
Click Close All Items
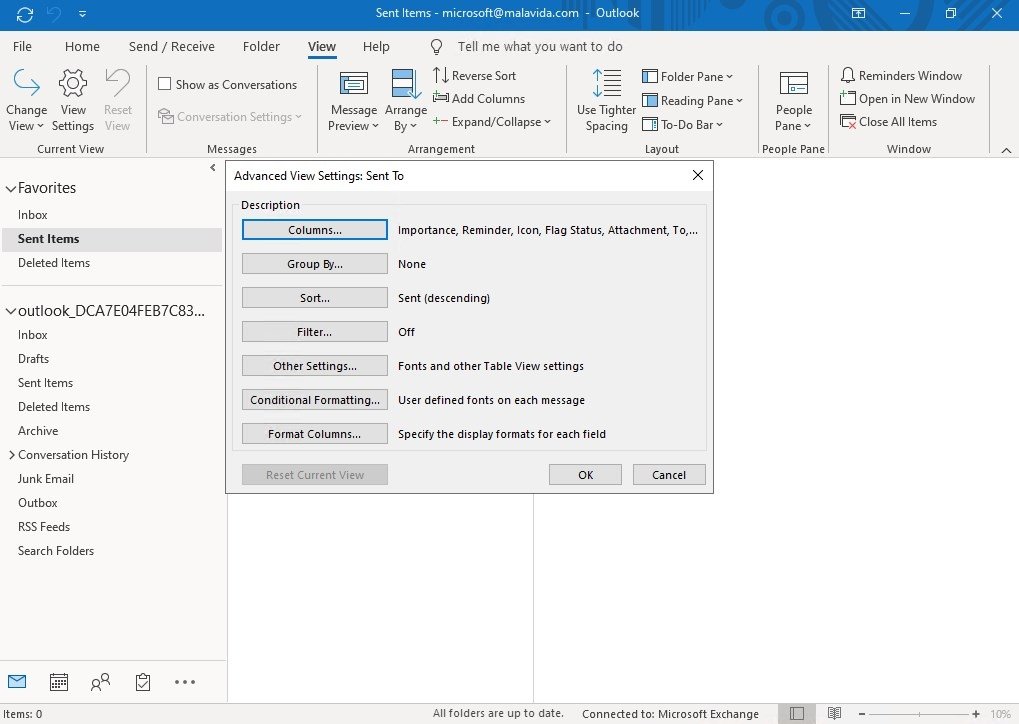tap(888, 122)
